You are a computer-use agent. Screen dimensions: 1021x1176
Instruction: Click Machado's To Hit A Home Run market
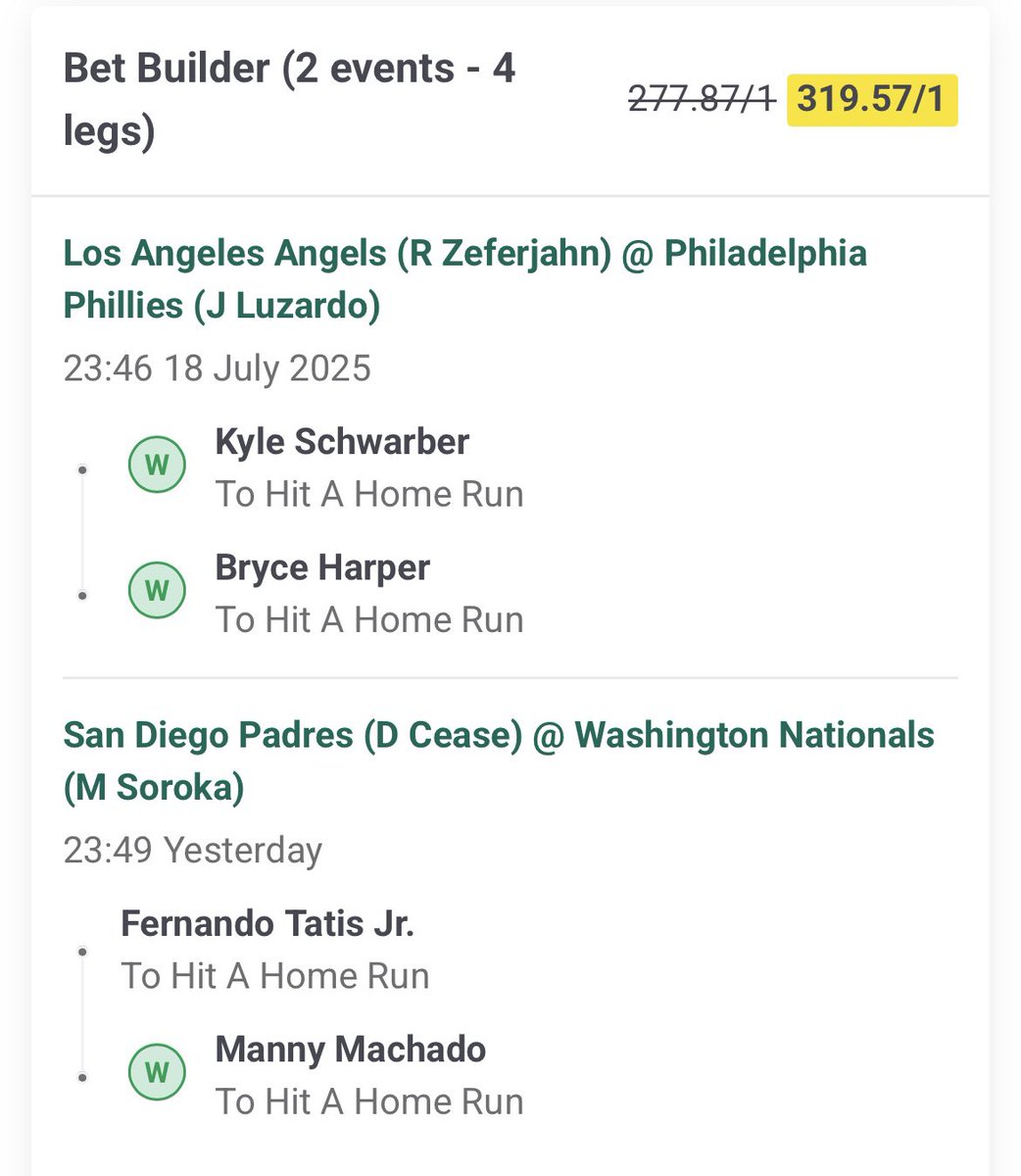(x=369, y=1102)
